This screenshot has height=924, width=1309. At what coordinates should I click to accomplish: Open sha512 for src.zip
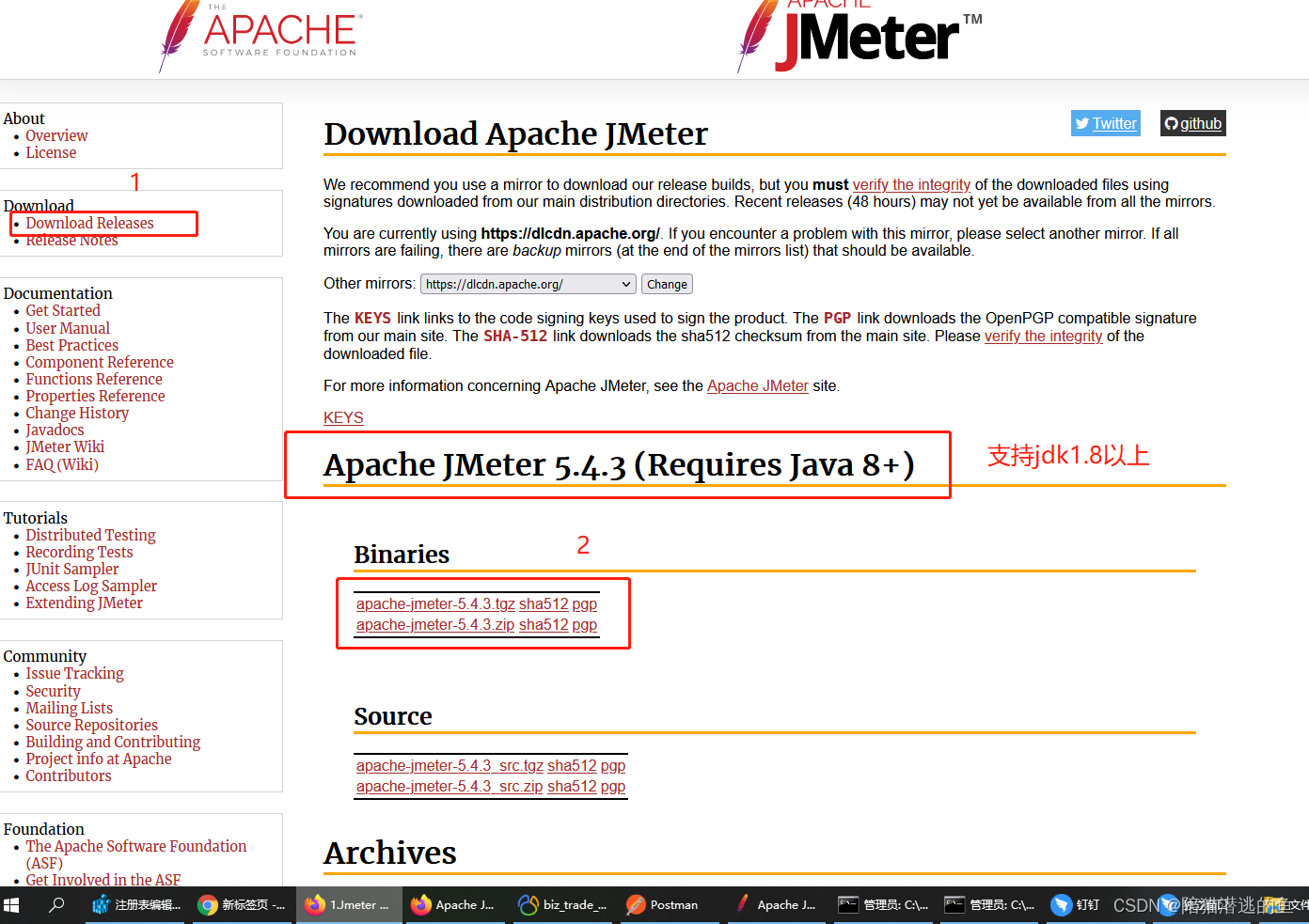pos(572,786)
